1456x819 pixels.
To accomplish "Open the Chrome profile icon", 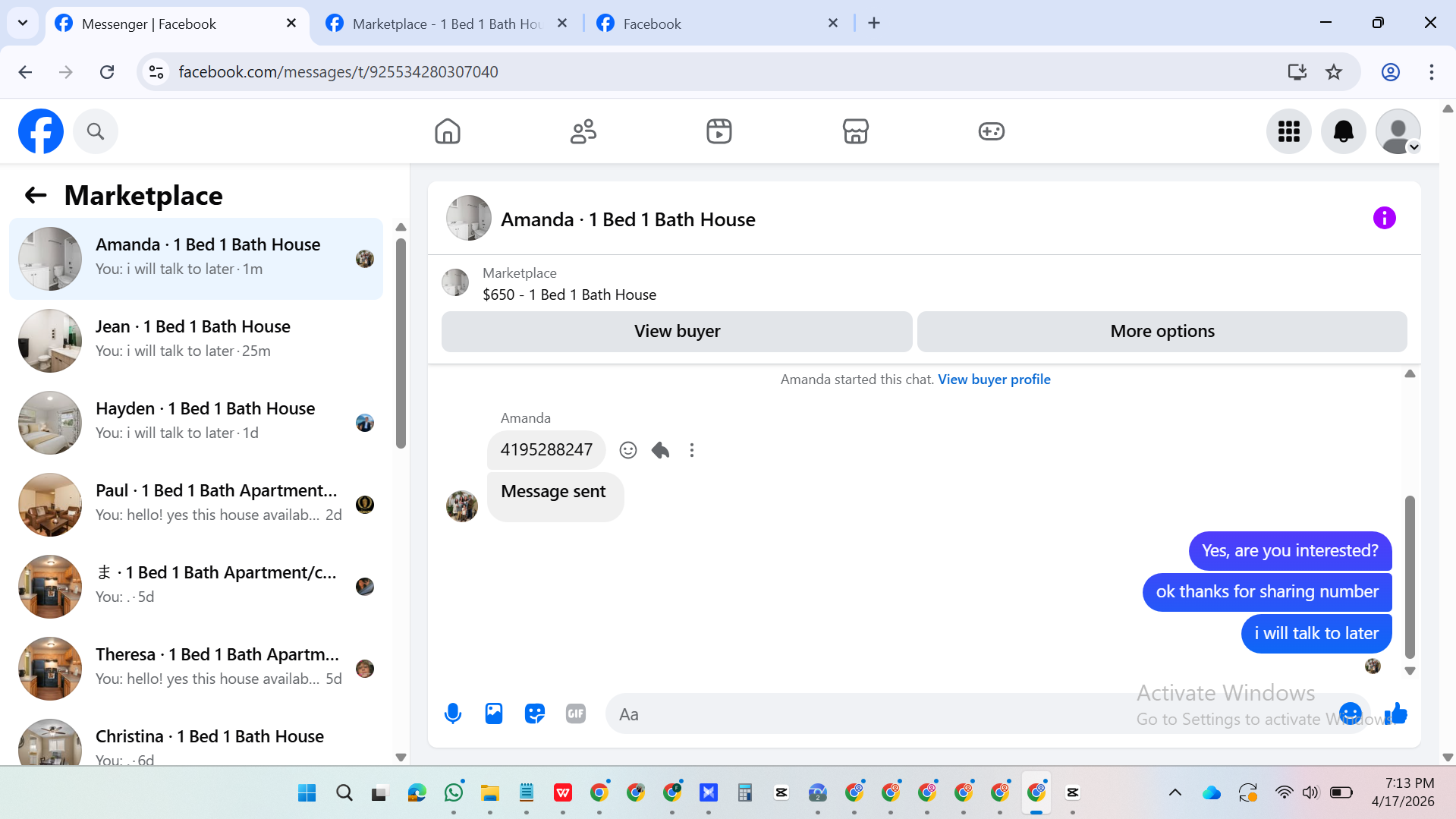I will (1390, 72).
